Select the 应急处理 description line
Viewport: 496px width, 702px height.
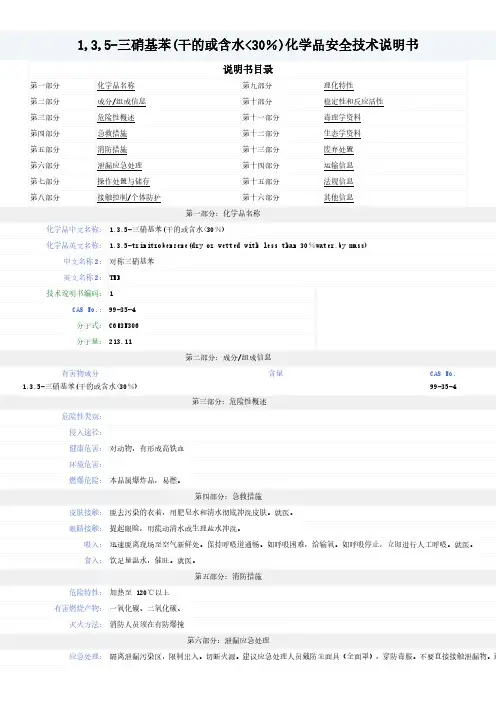coord(303,656)
